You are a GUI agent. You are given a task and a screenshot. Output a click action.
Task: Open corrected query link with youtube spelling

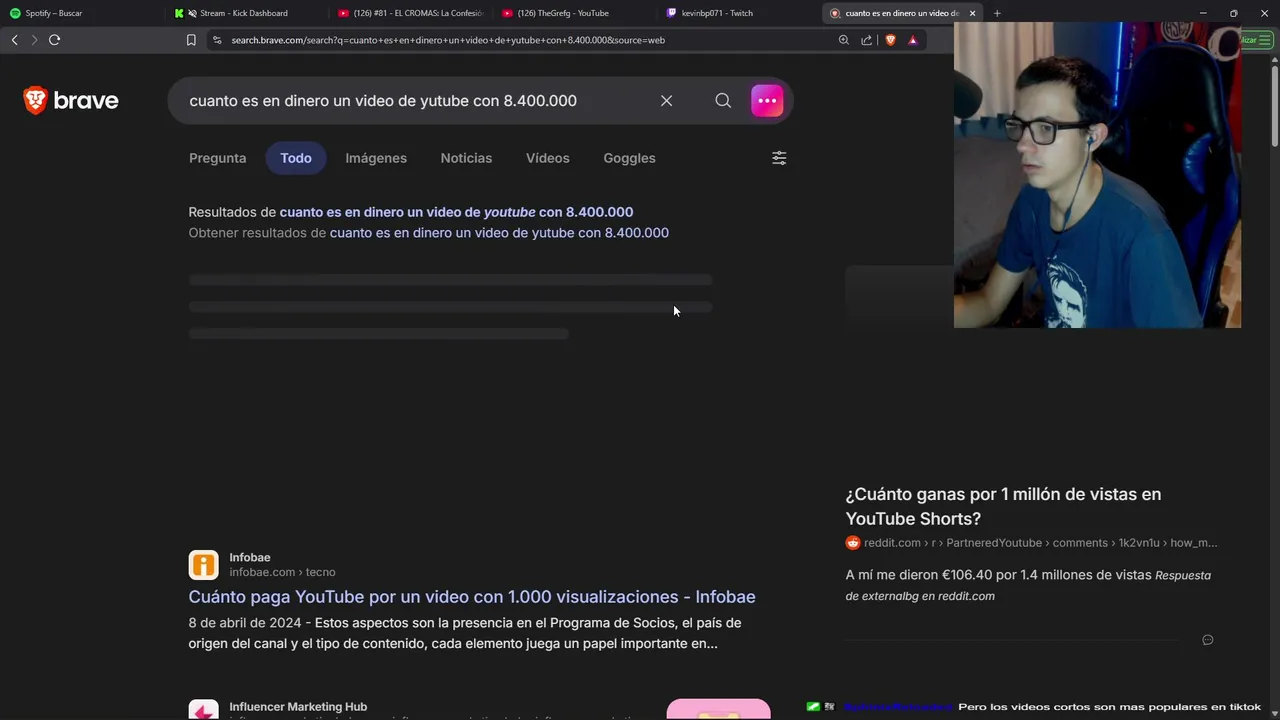click(x=456, y=212)
